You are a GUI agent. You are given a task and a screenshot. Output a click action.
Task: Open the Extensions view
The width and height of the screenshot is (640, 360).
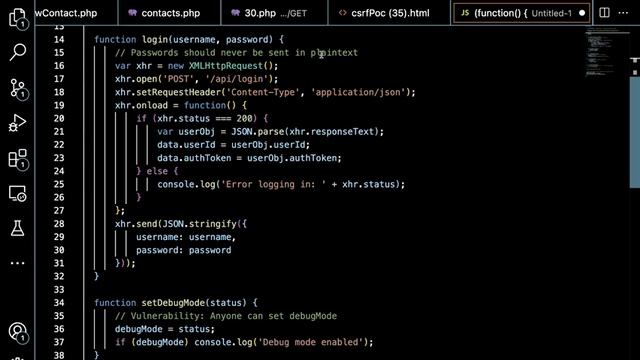pyautogui.click(x=17, y=159)
